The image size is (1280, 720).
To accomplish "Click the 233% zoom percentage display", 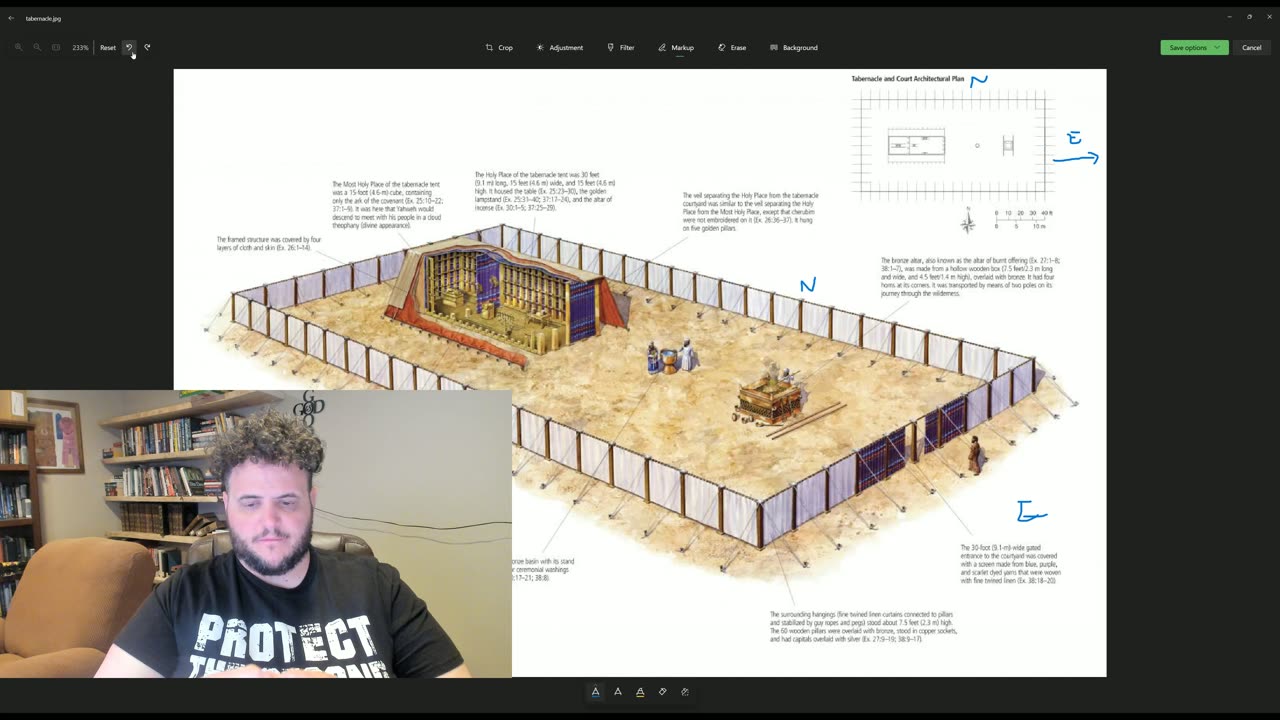I will [x=80, y=47].
